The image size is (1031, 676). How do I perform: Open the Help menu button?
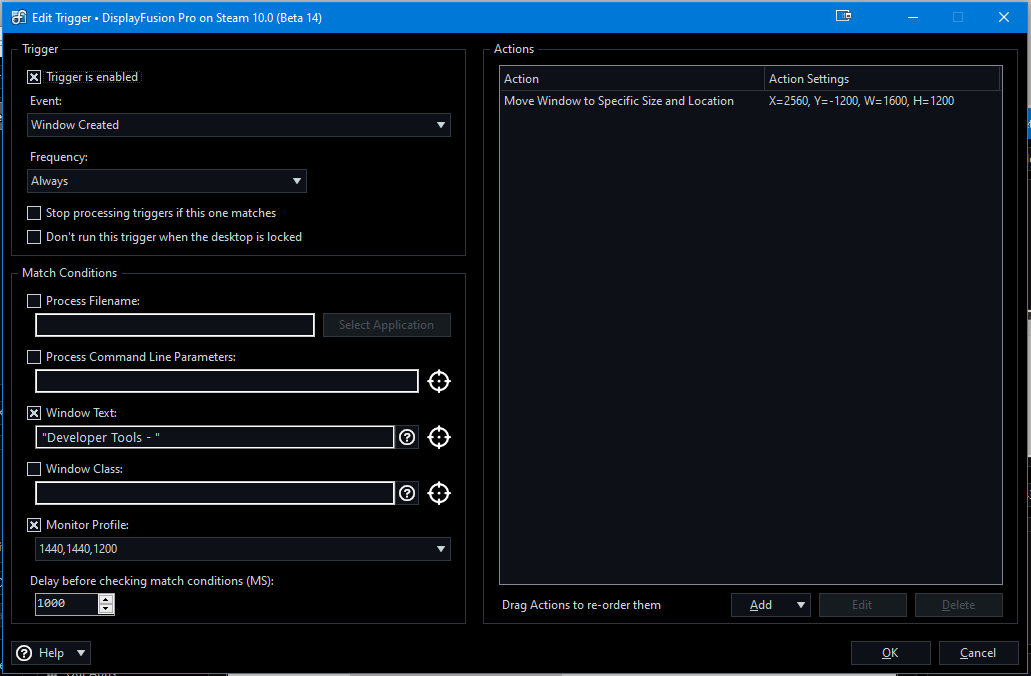pyautogui.click(x=51, y=653)
